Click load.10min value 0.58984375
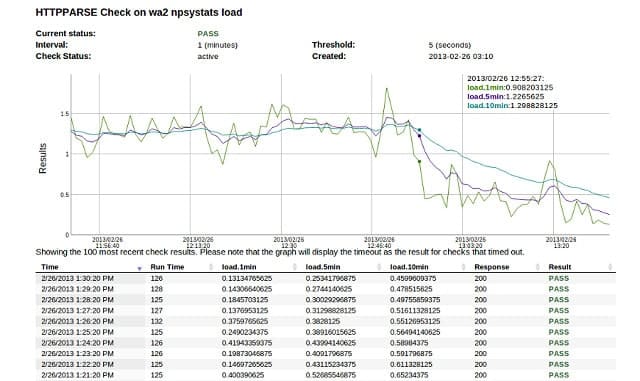The width and height of the screenshot is (640, 381). click(x=409, y=343)
